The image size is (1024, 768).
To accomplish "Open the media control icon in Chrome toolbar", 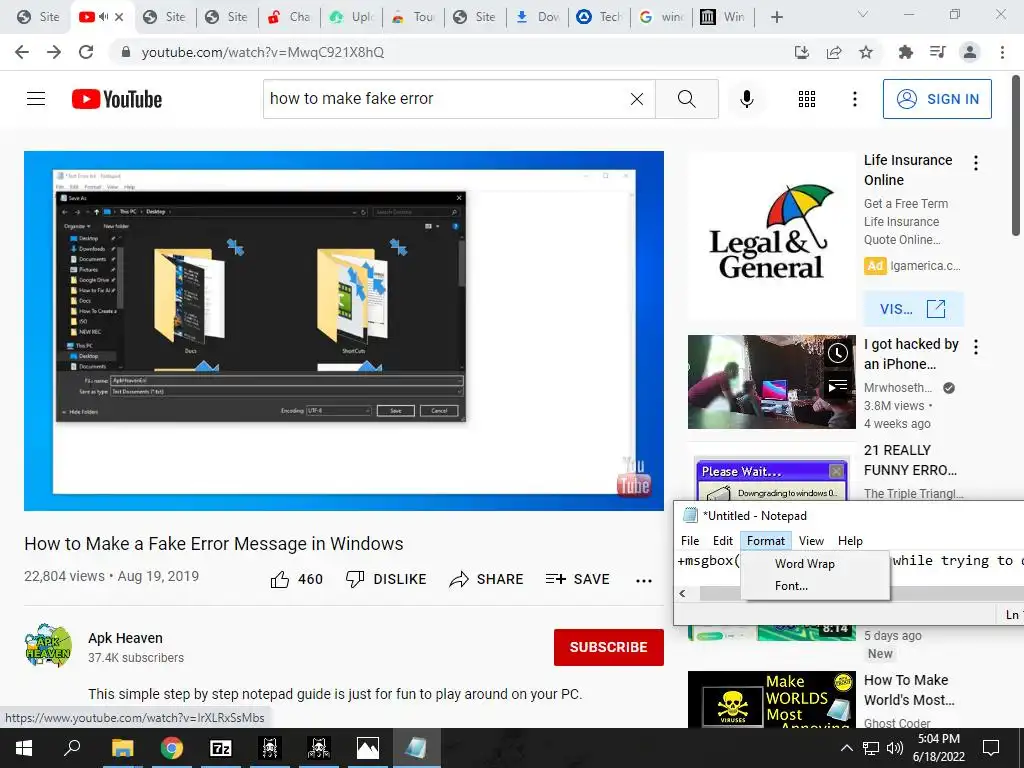I will (937, 52).
